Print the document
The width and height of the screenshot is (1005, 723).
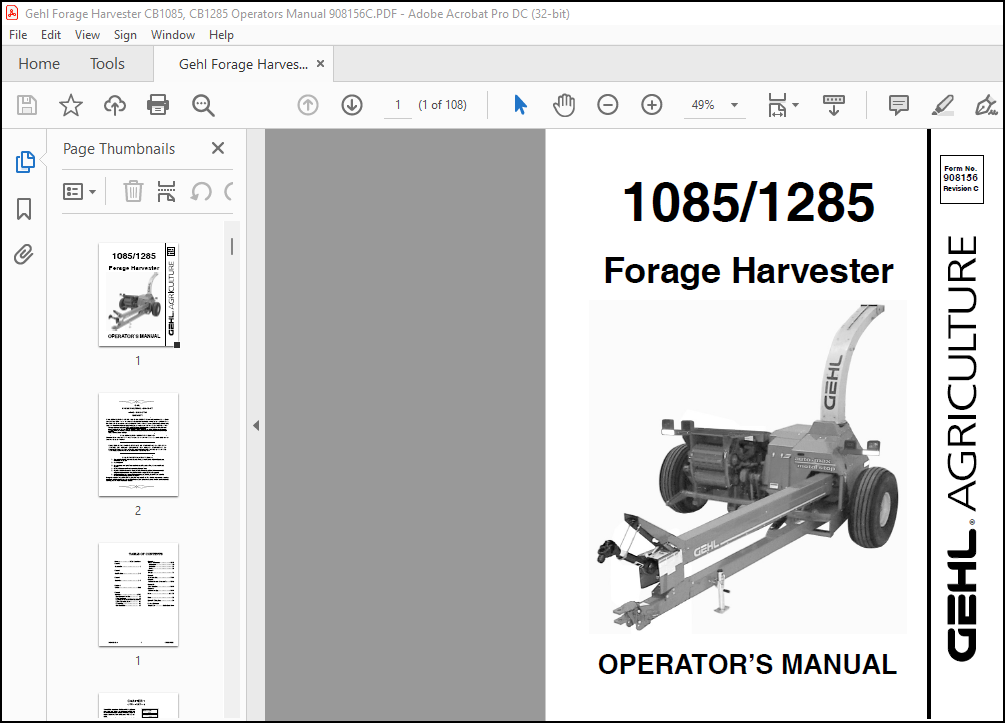click(x=158, y=104)
